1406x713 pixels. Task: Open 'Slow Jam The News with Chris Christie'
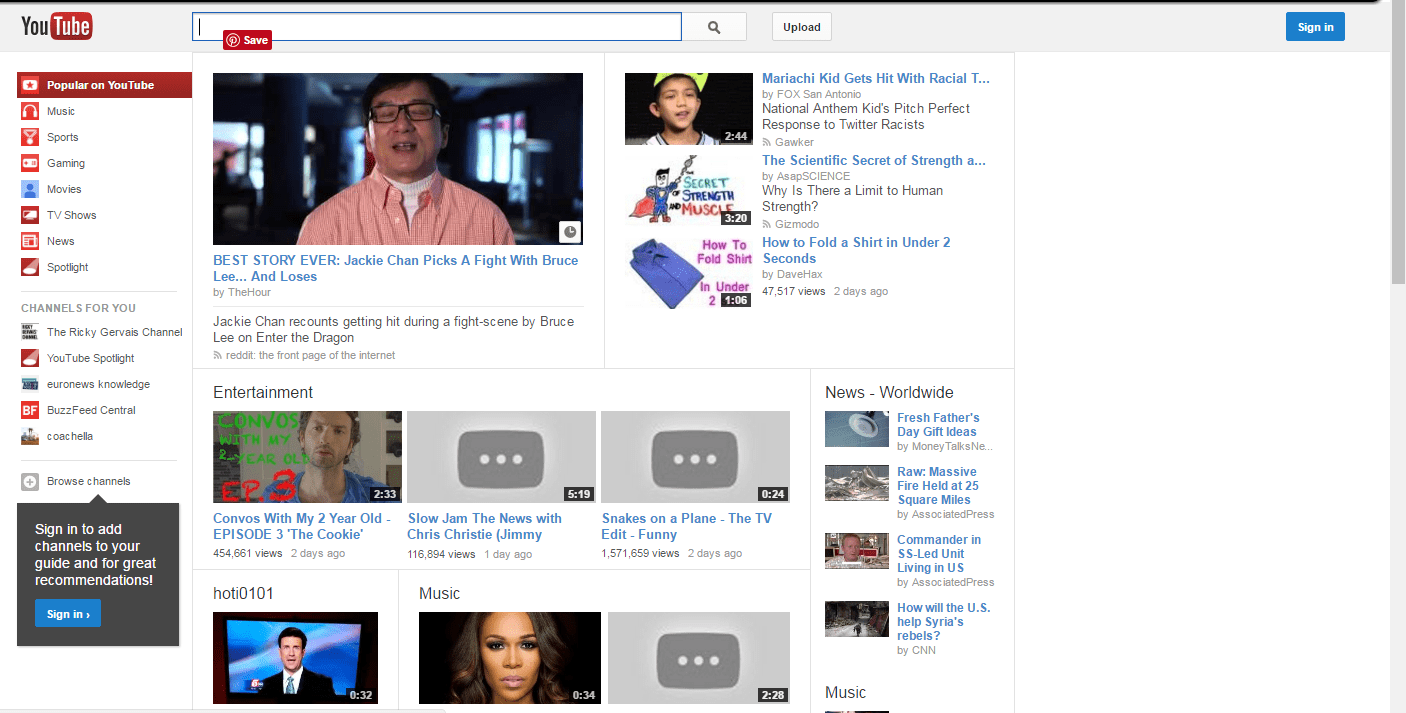pos(485,526)
